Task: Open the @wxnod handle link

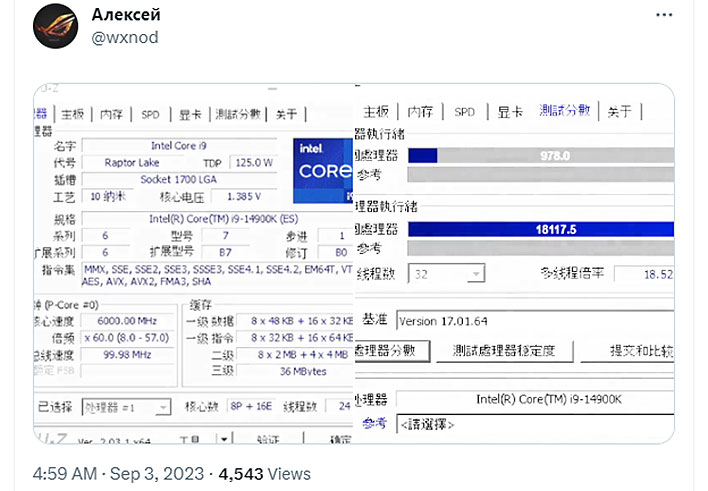Action: coord(125,37)
